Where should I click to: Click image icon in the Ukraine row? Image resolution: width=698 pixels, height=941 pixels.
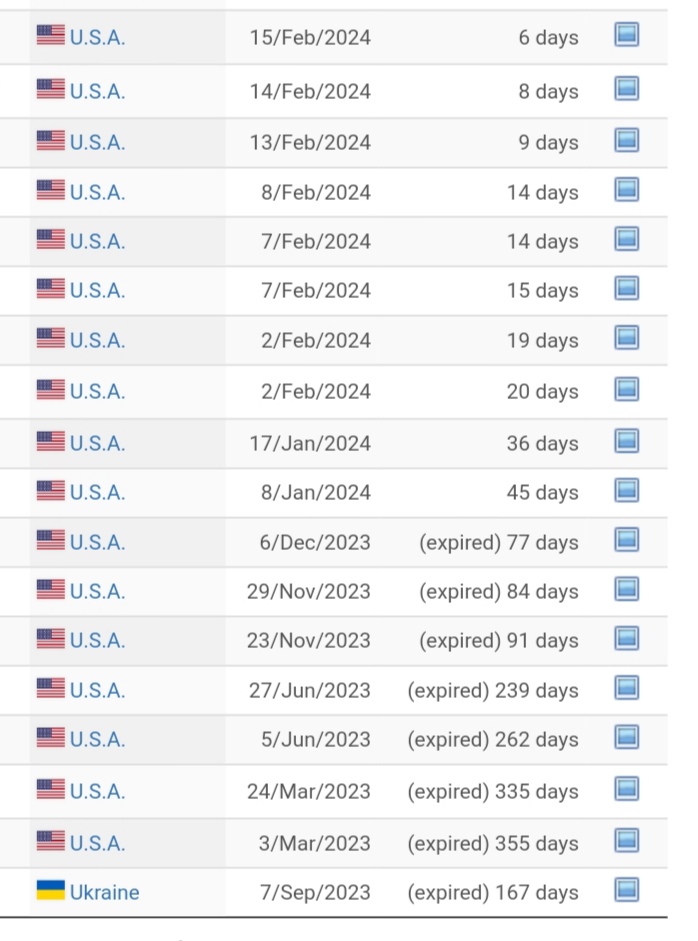pyautogui.click(x=627, y=890)
